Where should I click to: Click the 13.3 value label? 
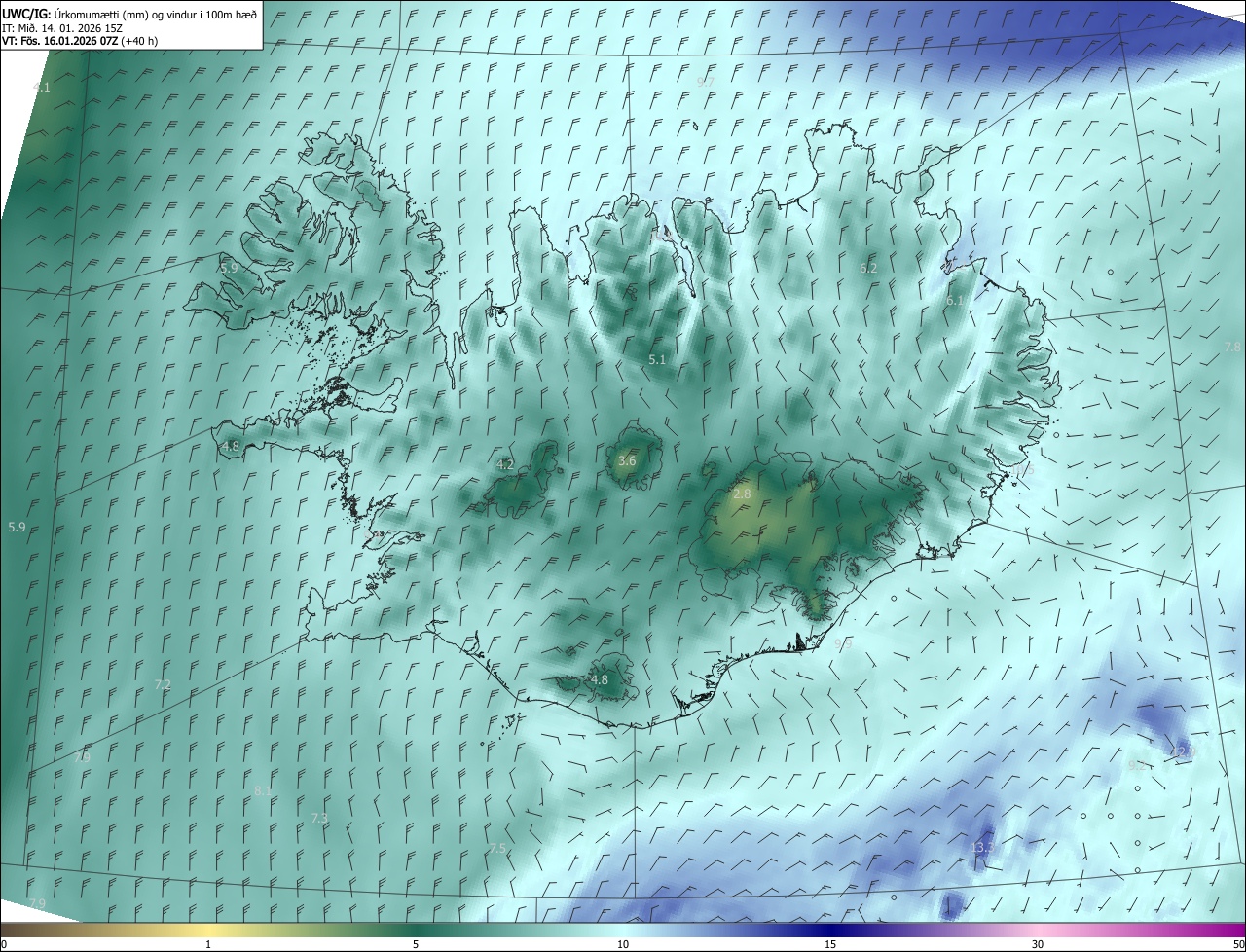983,848
